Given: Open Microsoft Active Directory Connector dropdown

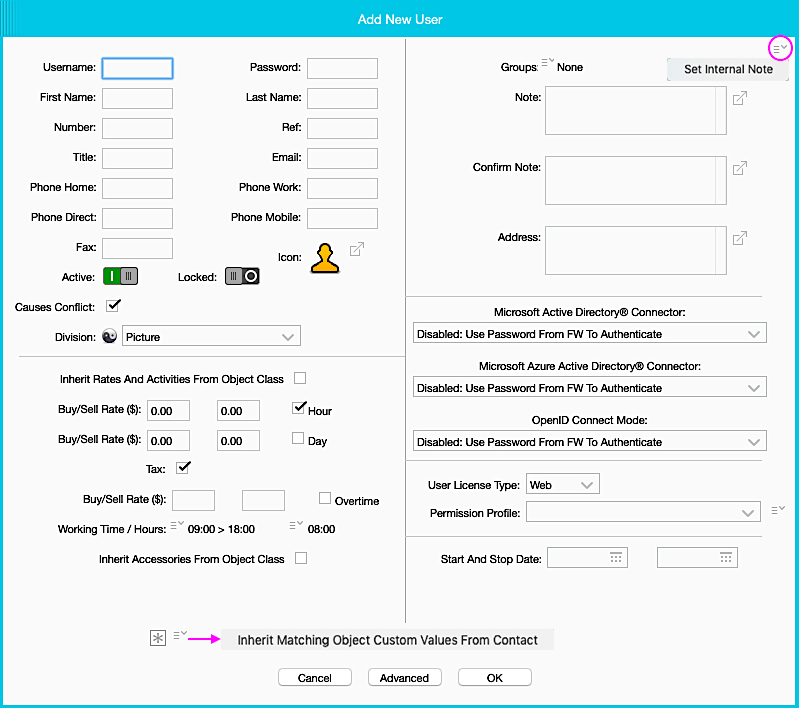Looking at the screenshot, I should pos(590,333).
